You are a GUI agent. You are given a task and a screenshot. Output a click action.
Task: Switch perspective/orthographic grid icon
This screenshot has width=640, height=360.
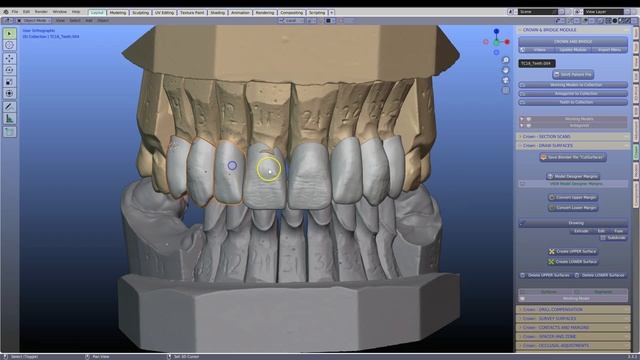(x=506, y=90)
